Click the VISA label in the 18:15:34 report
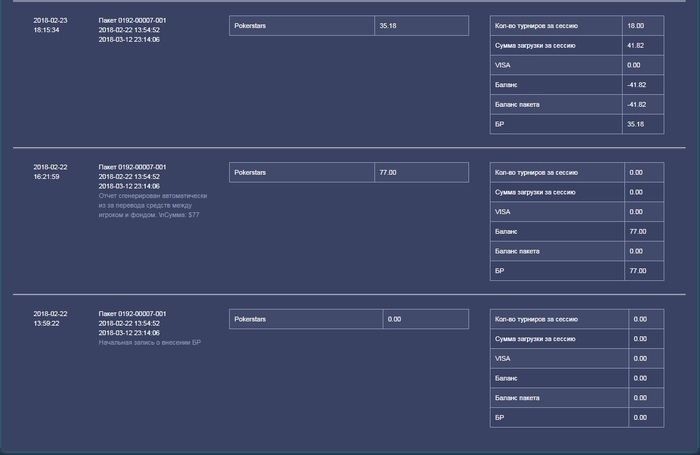700x455 pixels. [503, 65]
